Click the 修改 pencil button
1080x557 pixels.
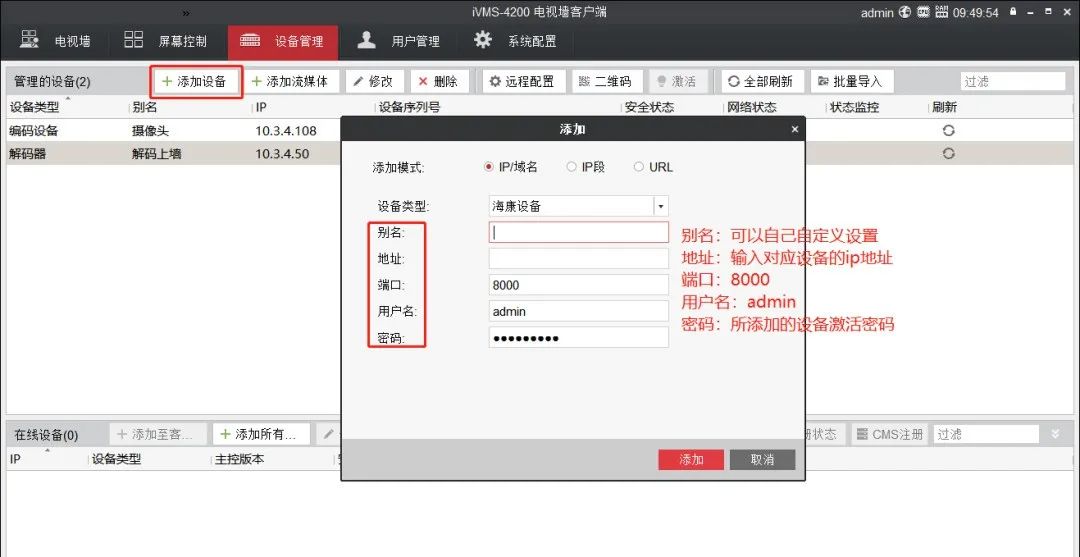click(x=375, y=81)
